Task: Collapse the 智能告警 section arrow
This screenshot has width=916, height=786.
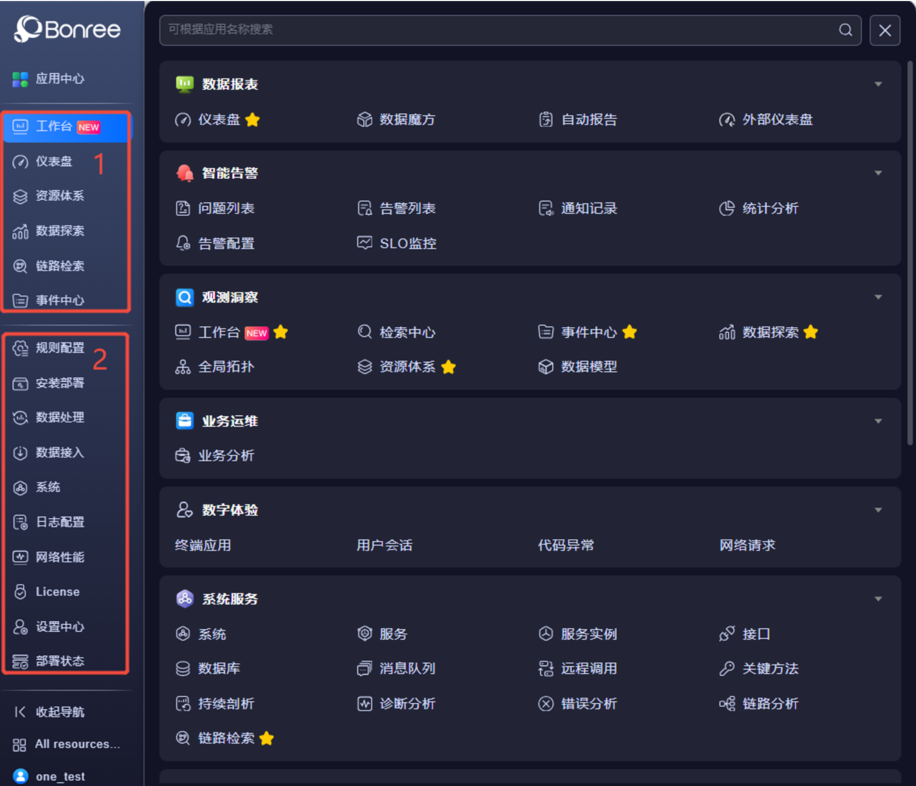Action: [879, 173]
